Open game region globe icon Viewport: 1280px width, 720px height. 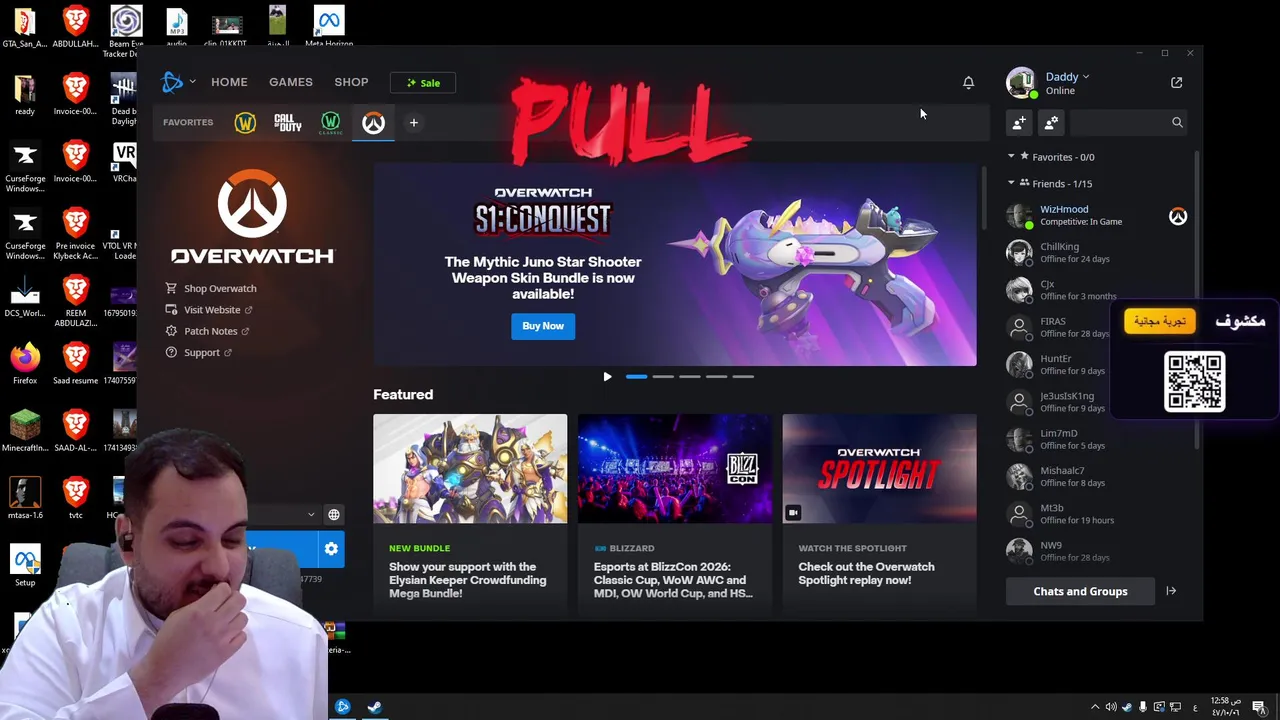tap(334, 515)
